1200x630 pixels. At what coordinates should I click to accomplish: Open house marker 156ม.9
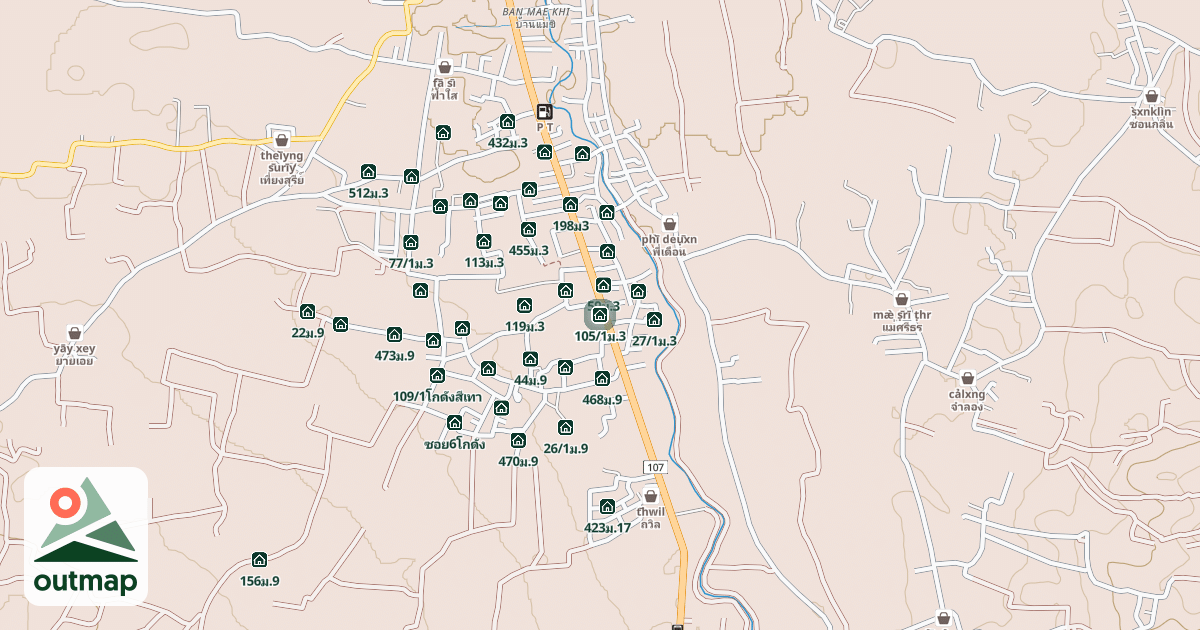coord(259,559)
